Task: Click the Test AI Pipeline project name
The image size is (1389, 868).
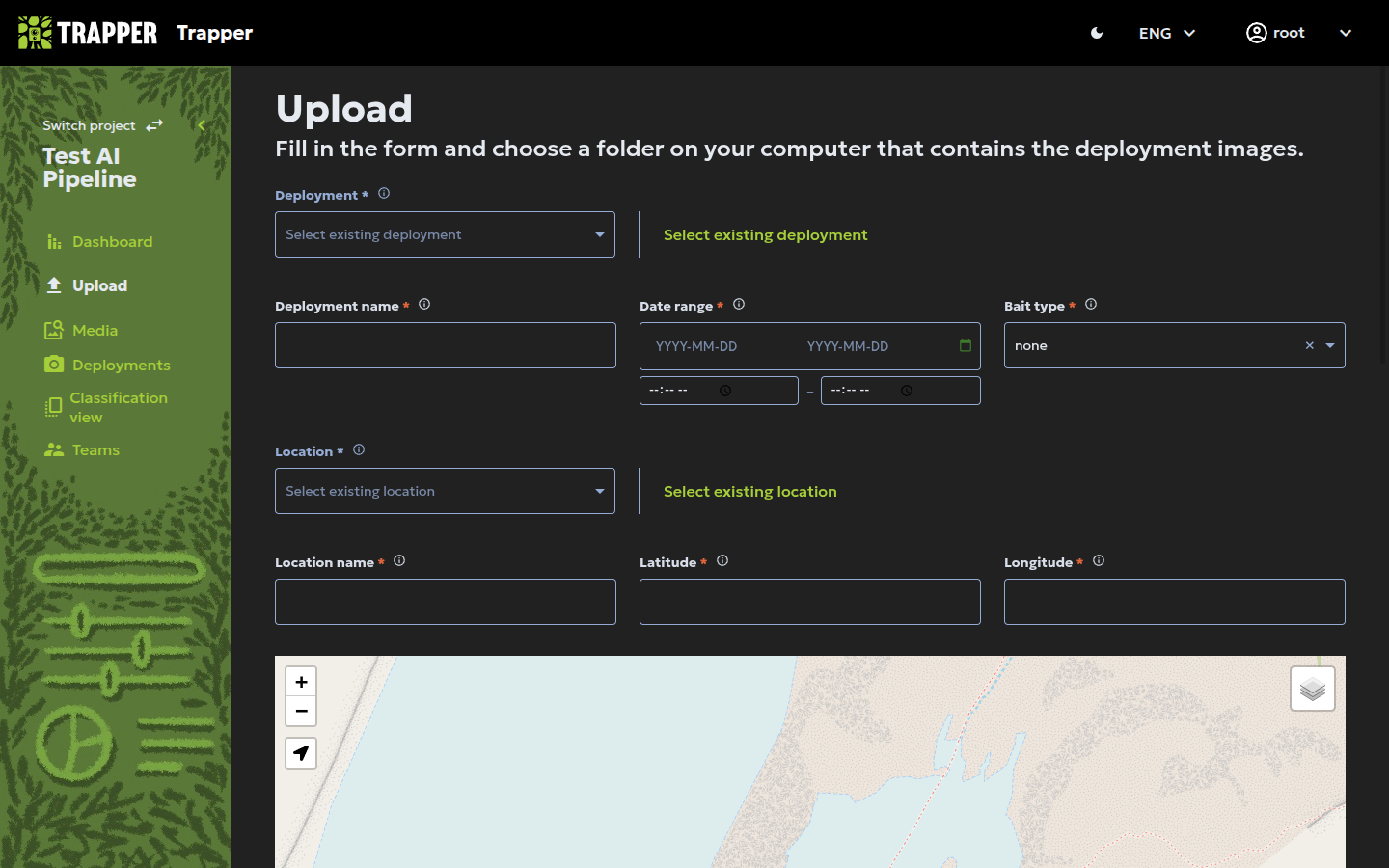Action: (x=90, y=168)
